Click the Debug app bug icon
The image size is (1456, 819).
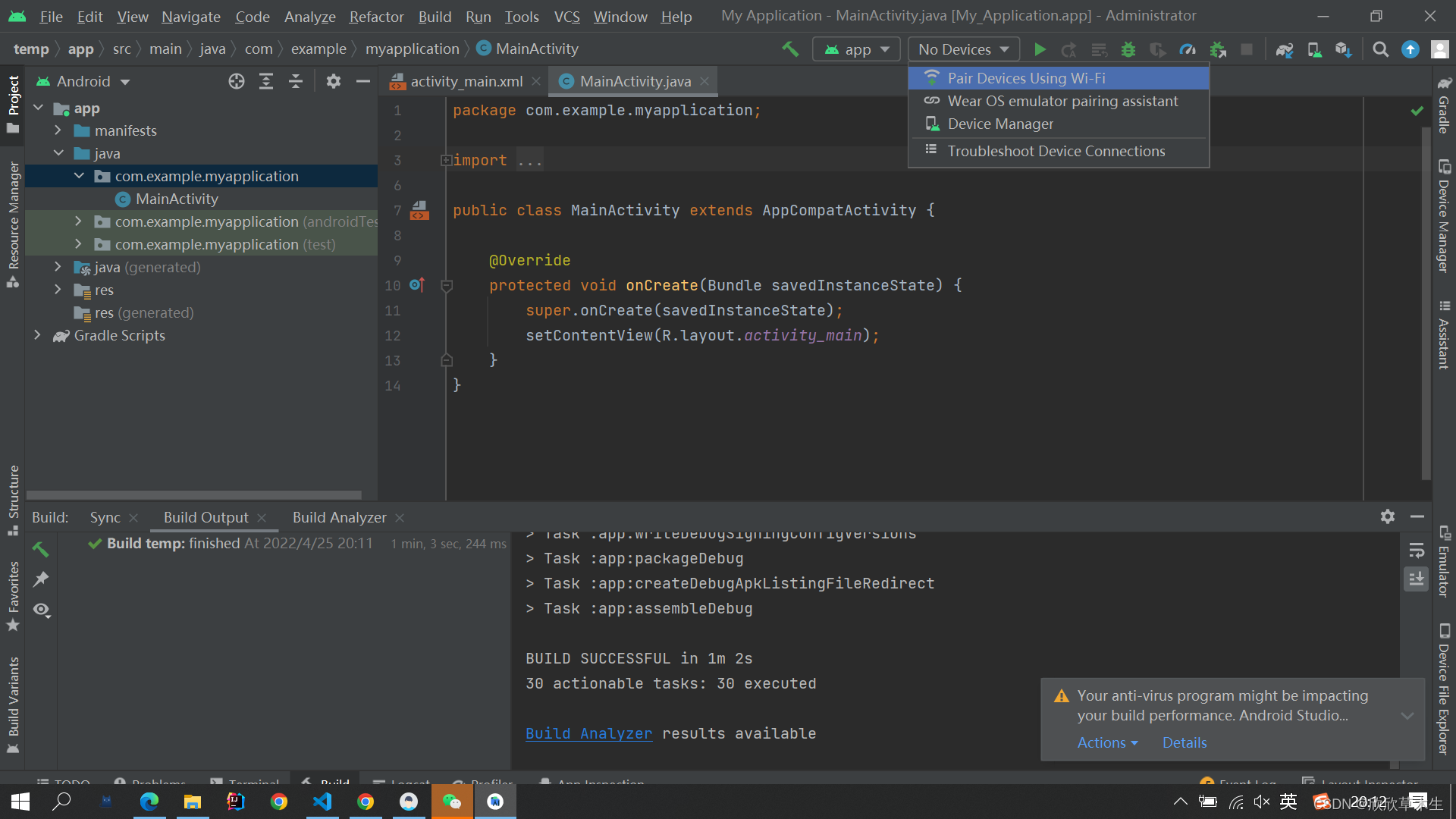(1128, 49)
